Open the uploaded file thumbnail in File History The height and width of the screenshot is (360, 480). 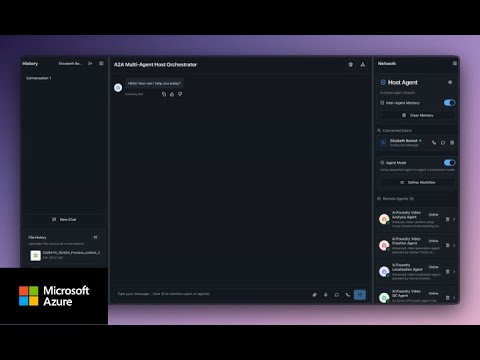[36, 256]
